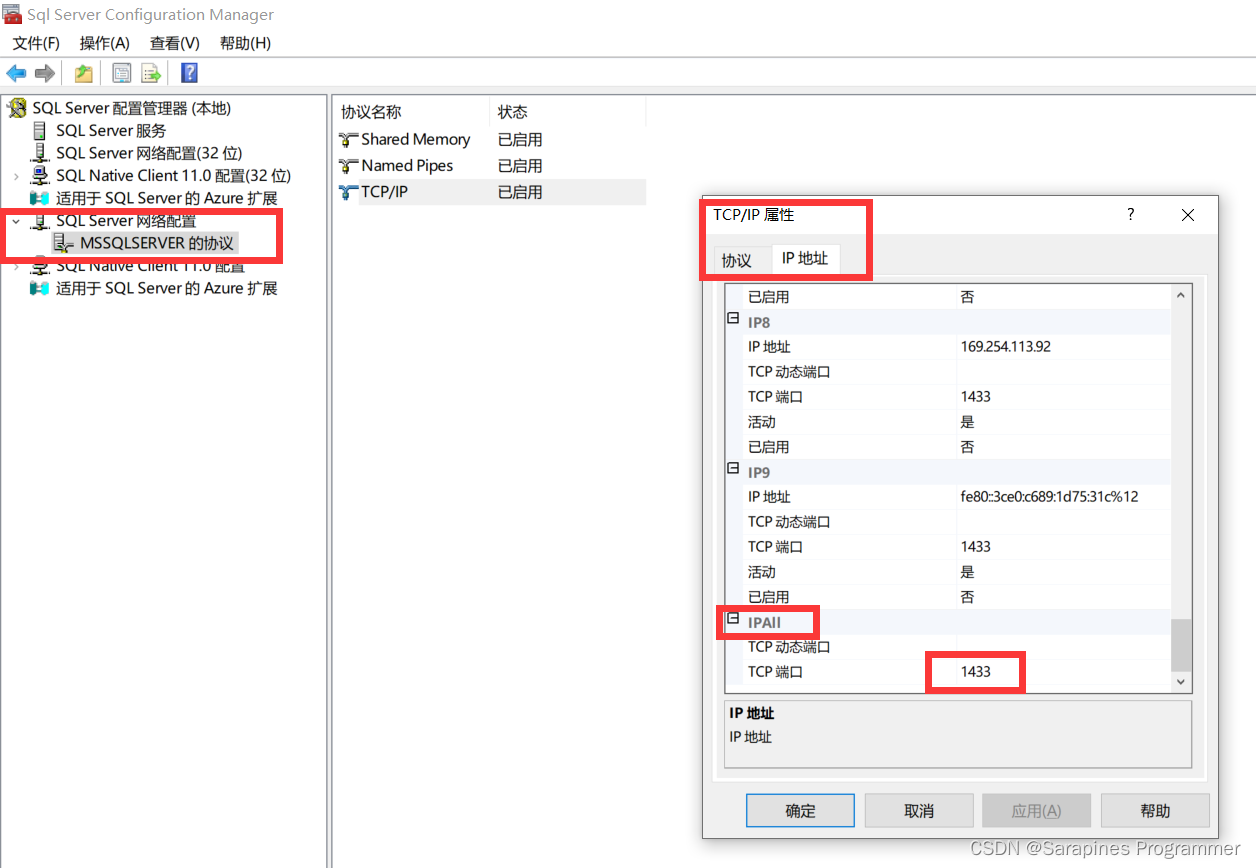1256x868 pixels.
Task: Select the TCP/IP protocol row
Action: pyautogui.click(x=491, y=192)
